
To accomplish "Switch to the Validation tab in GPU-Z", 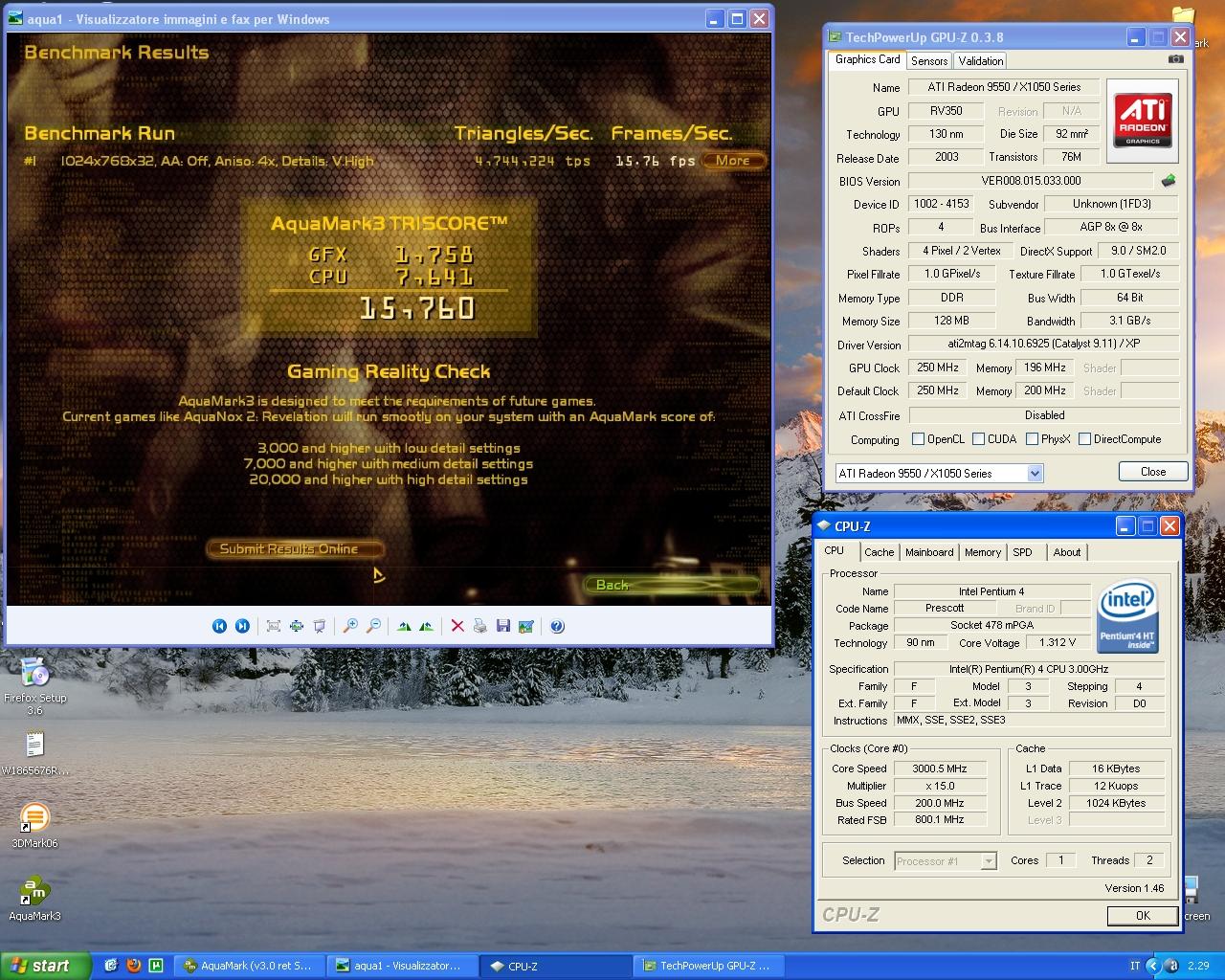I will (981, 60).
